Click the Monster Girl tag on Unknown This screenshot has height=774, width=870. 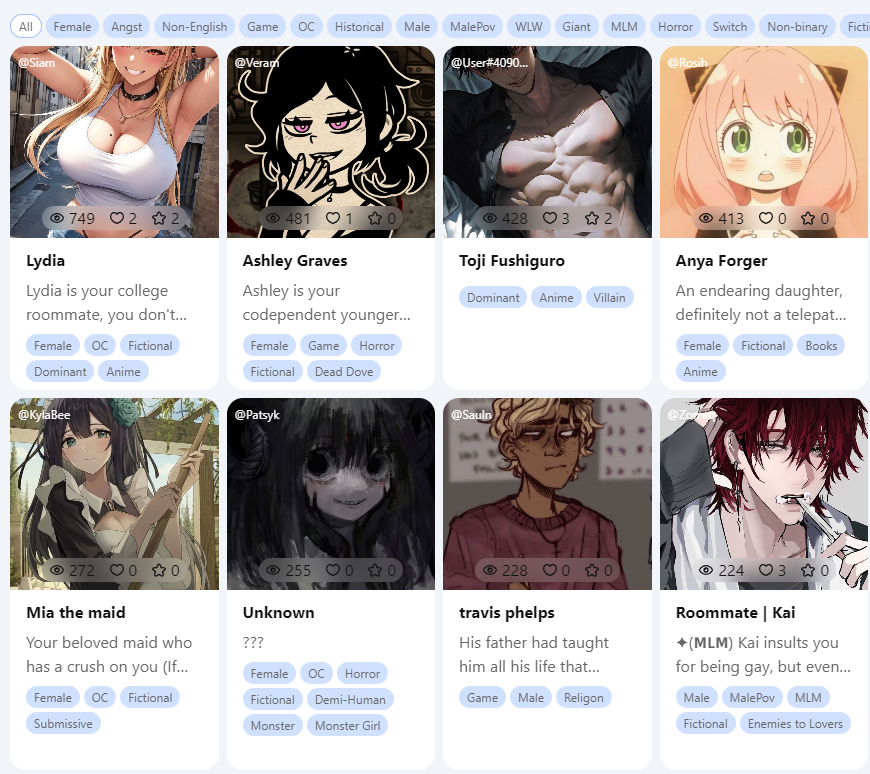(347, 726)
